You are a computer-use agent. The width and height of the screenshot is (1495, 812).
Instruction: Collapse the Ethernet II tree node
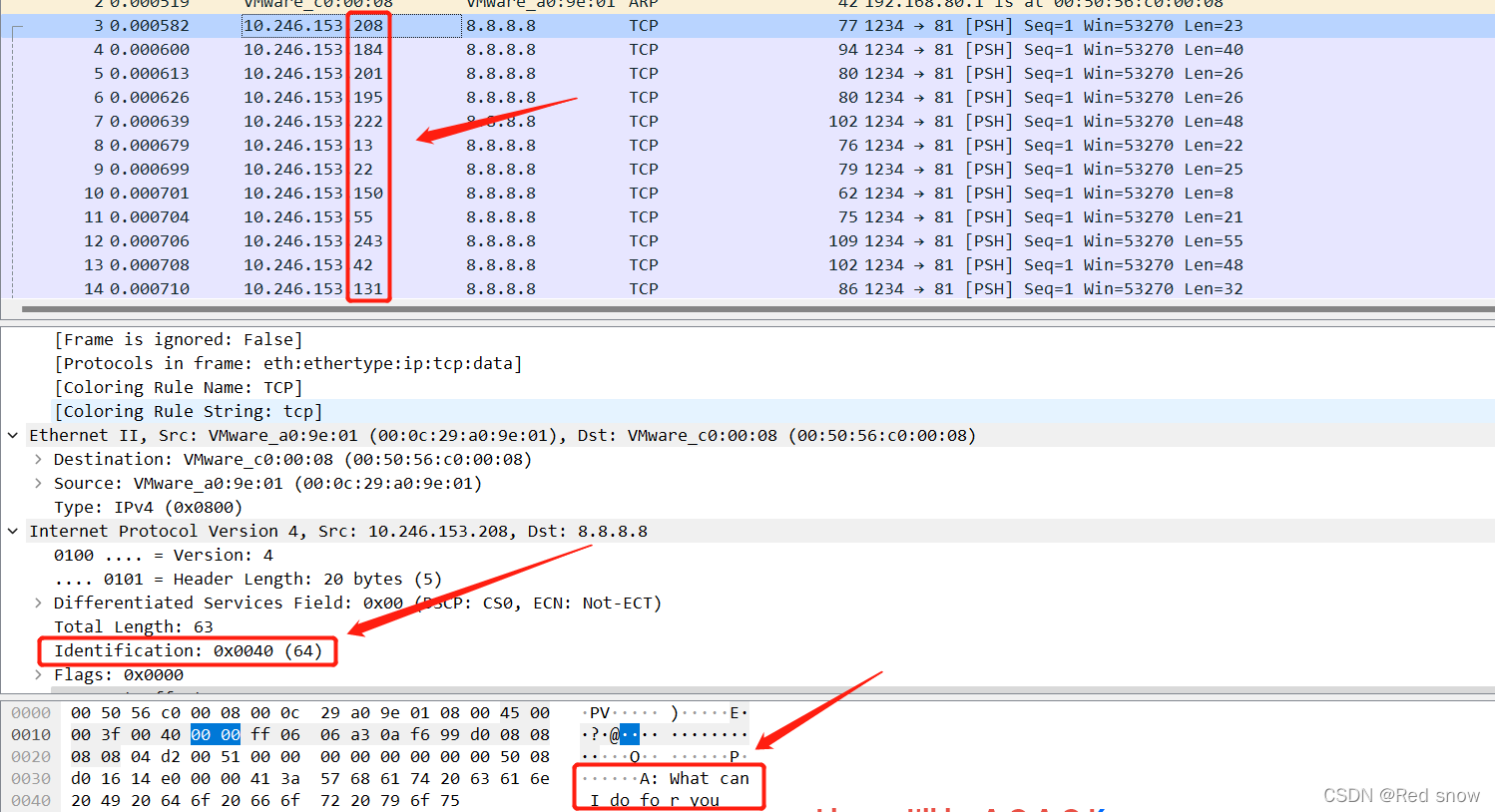(x=13, y=435)
